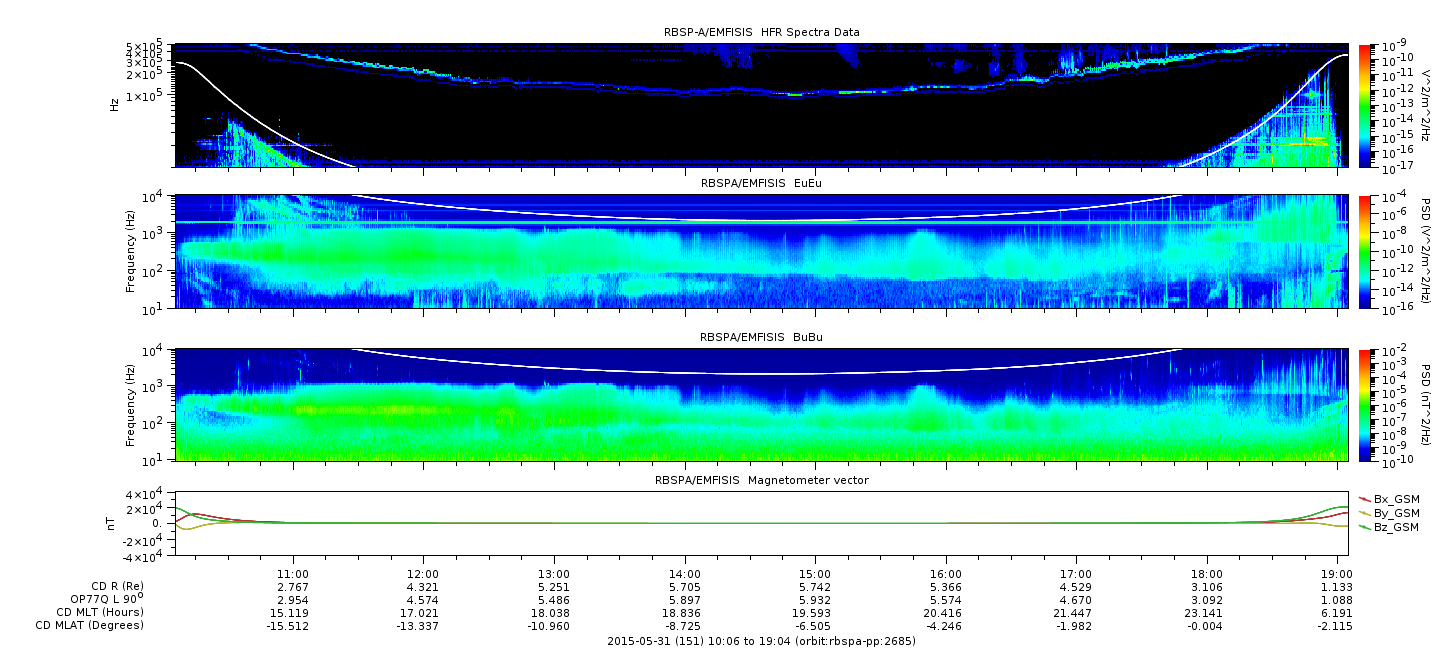The height and width of the screenshot is (658, 1447).
Task: Select the BuBu PSD colorbar
Action: (1365, 405)
